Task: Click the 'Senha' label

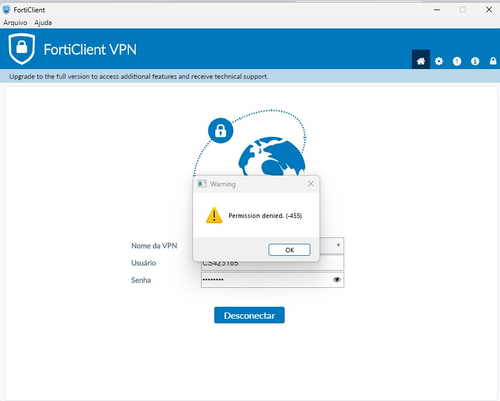Action: 141,280
